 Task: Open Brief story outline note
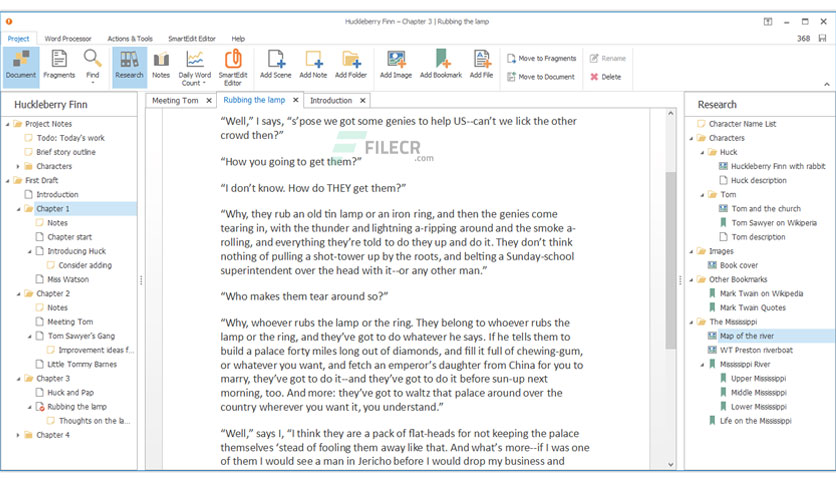pyautogui.click(x=66, y=152)
